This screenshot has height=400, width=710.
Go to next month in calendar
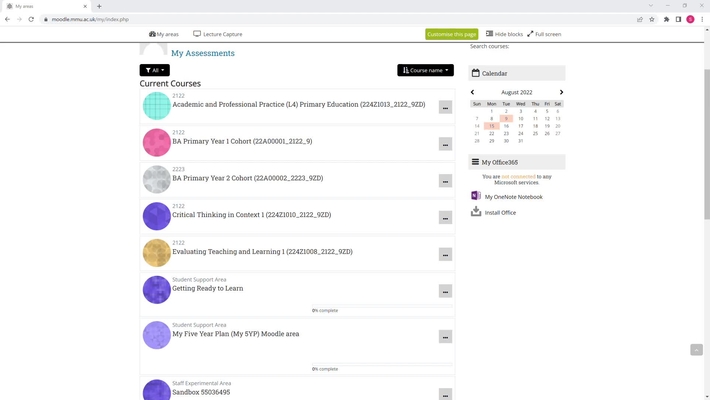[561, 92]
